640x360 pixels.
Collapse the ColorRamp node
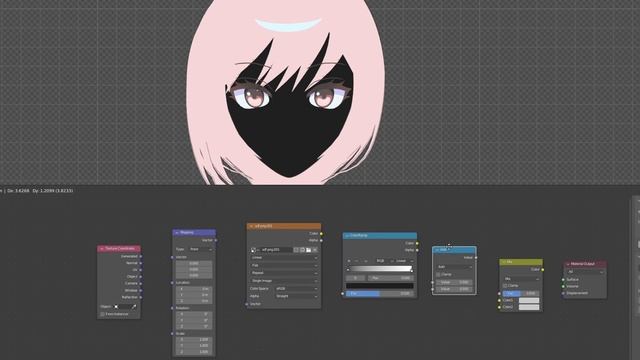[x=347, y=236]
